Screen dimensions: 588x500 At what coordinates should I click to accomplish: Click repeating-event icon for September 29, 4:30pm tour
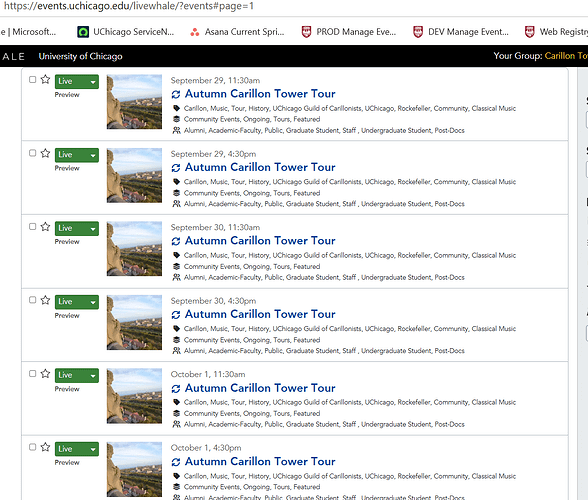coord(176,168)
